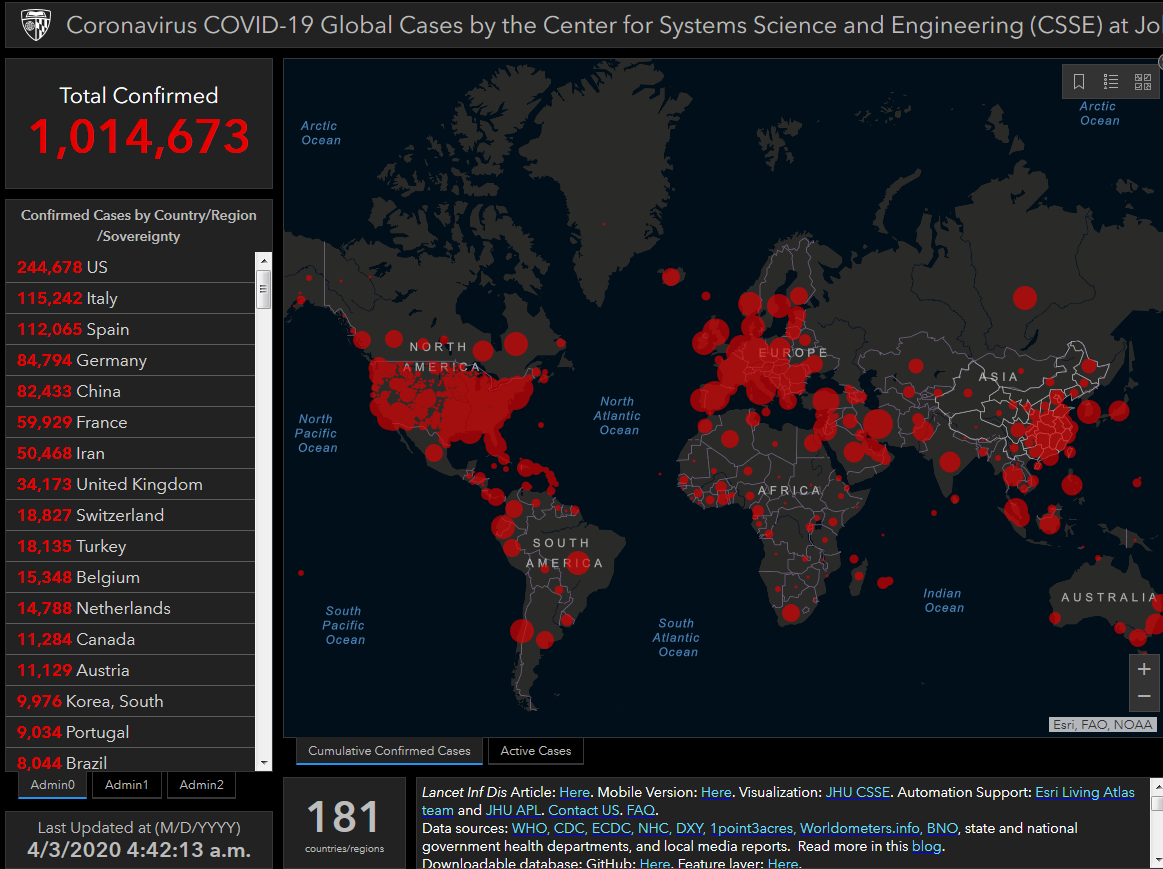Click the Johns Hopkins shield logo
Screen dimensions: 1163x869
[36, 24]
